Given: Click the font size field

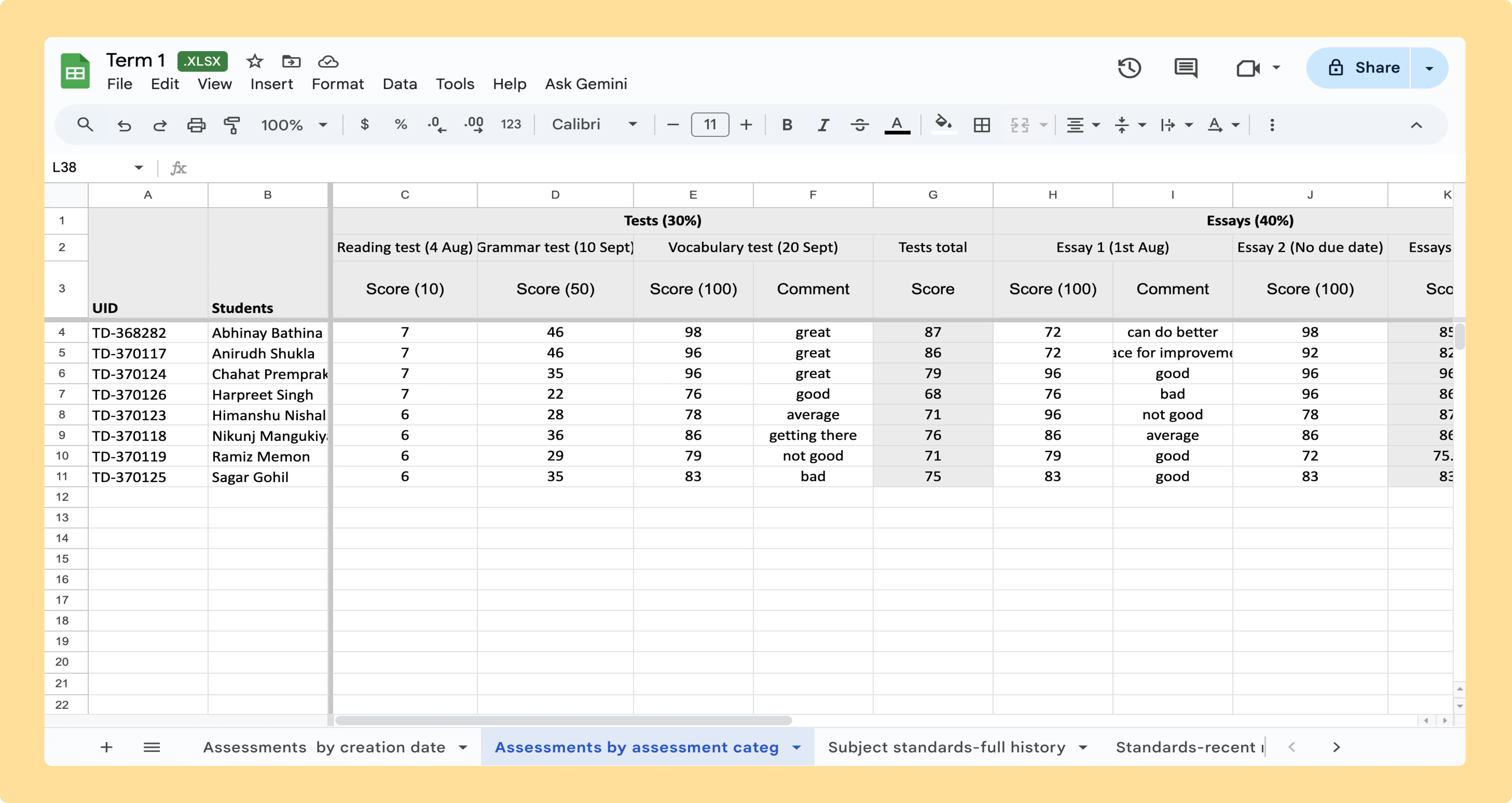Looking at the screenshot, I should point(710,124).
